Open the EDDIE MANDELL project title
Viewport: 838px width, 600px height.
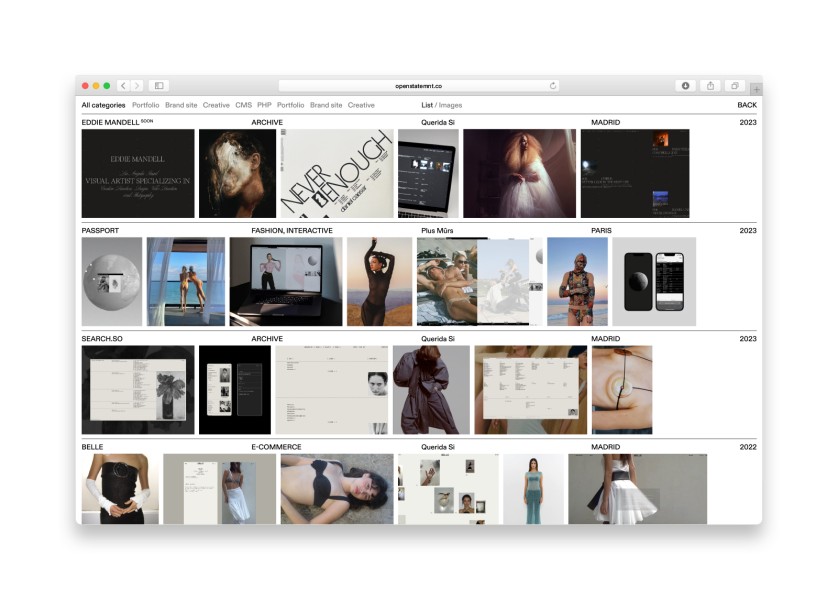coord(110,122)
